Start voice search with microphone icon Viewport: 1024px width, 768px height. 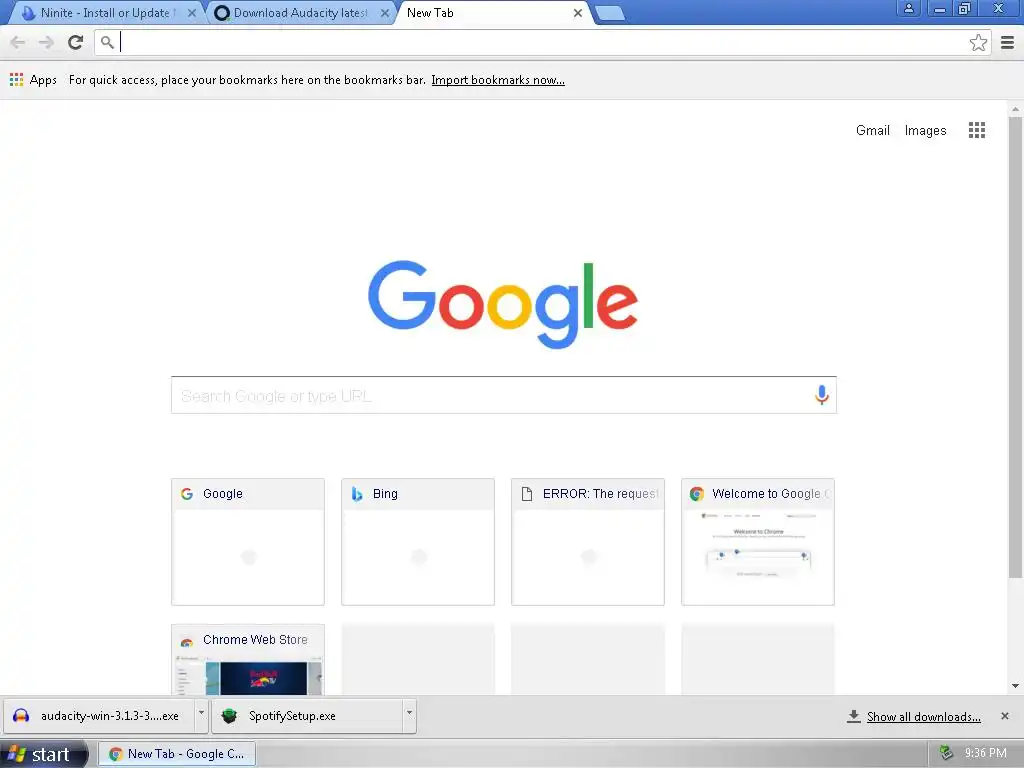[x=822, y=394]
